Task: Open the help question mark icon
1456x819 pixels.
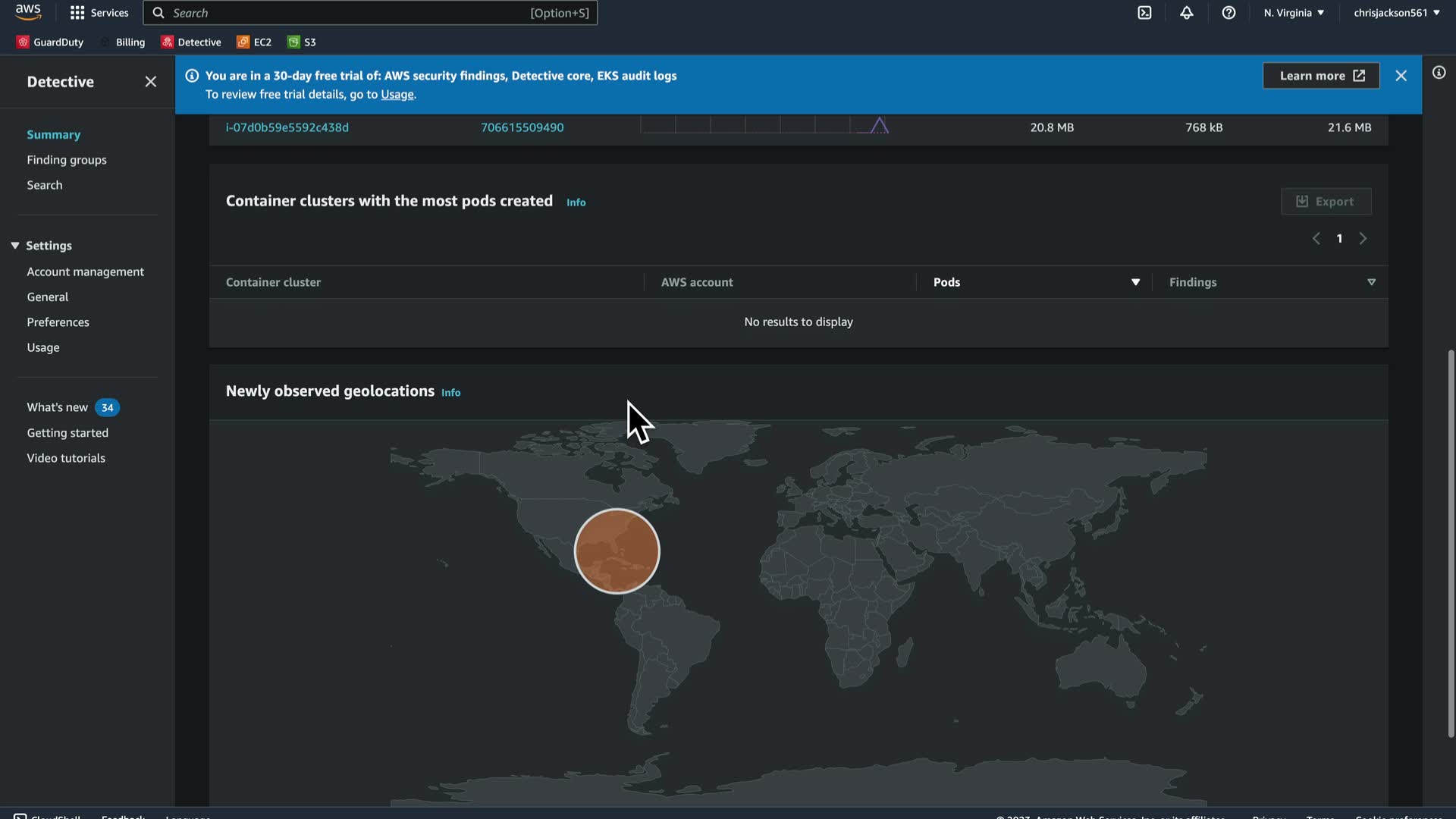Action: tap(1228, 13)
